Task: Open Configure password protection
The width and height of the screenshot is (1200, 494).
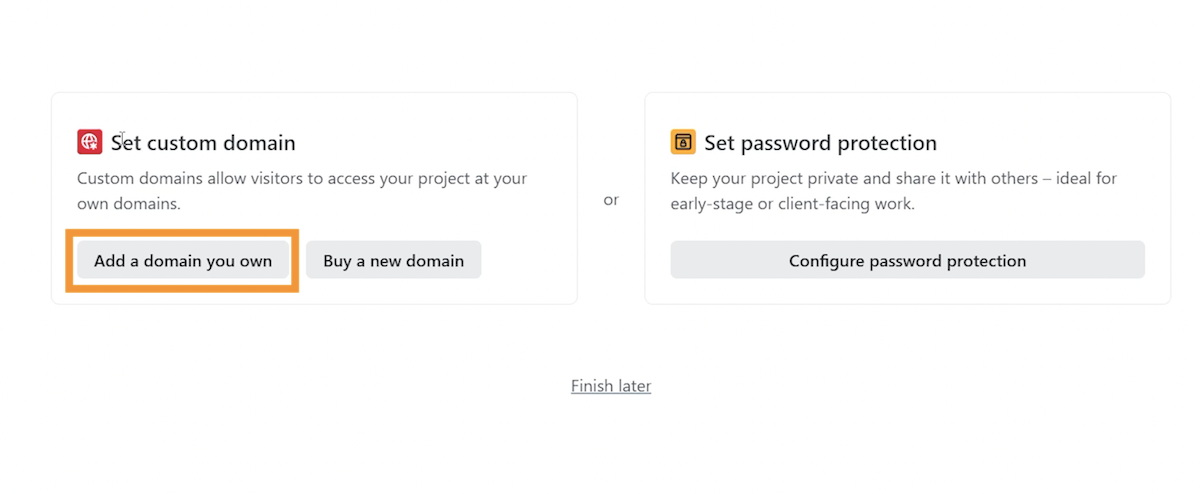Action: click(x=907, y=261)
